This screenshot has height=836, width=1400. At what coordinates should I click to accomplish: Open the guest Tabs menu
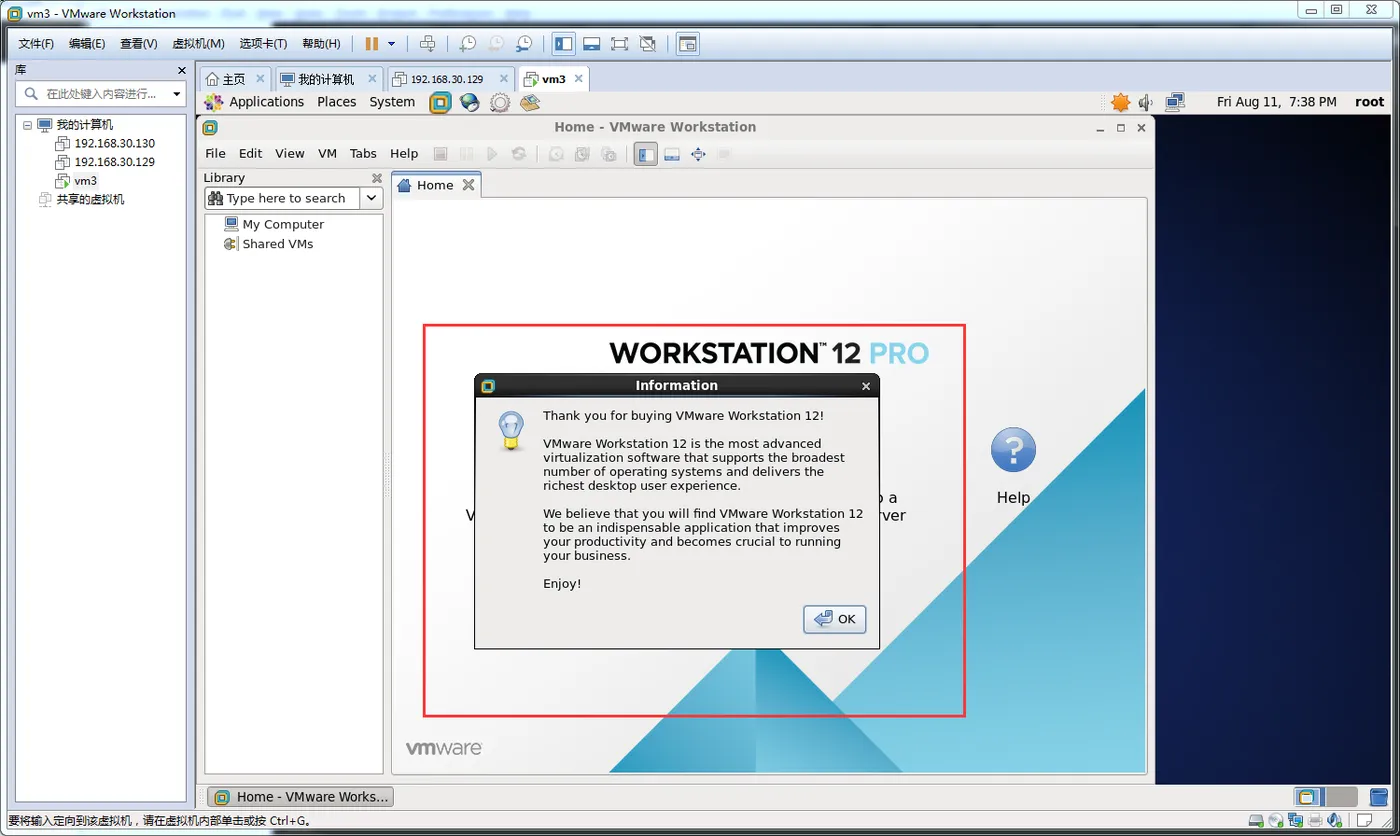(x=363, y=153)
